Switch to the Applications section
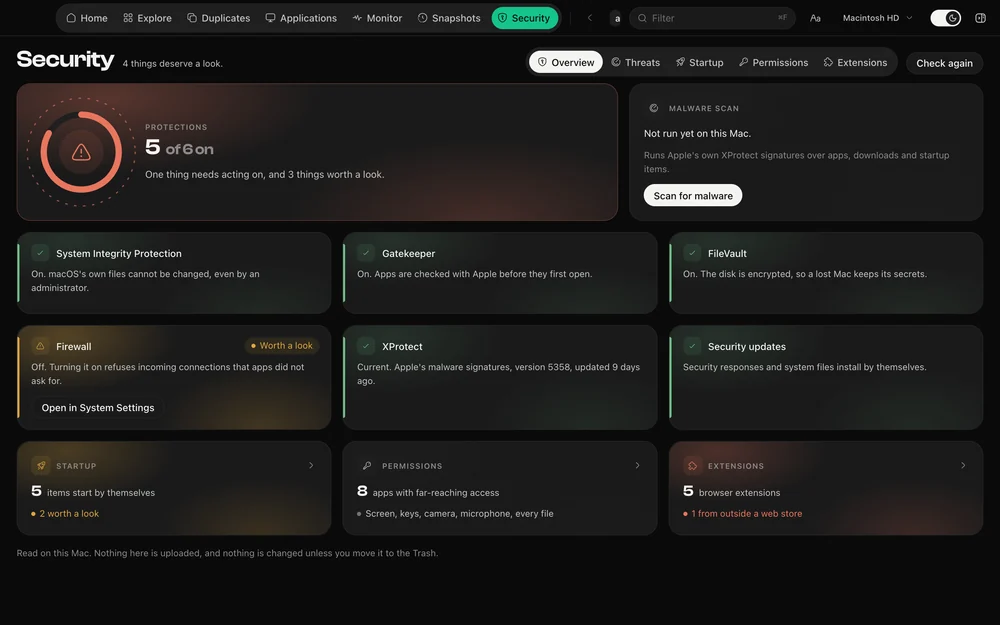This screenshot has height=625, width=1000. coord(301,18)
